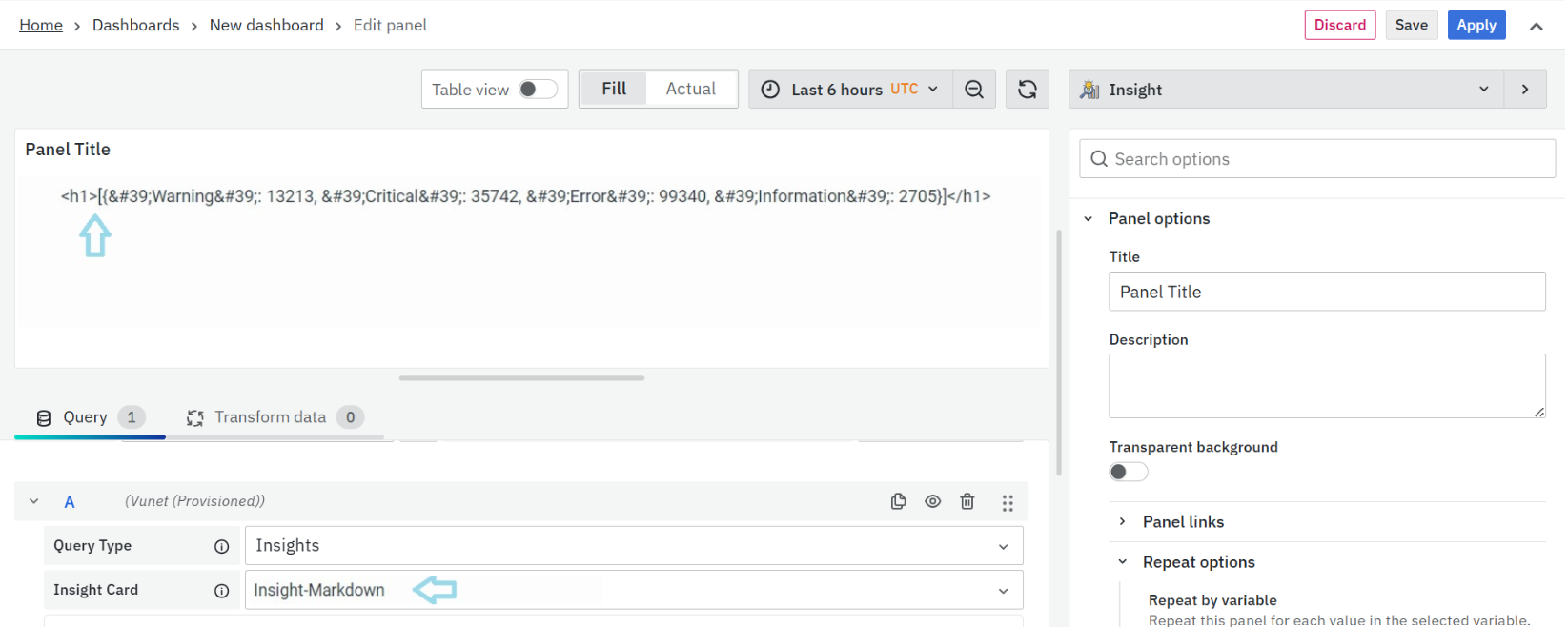
Task: Click the Query Type info icon
Action: [221, 547]
